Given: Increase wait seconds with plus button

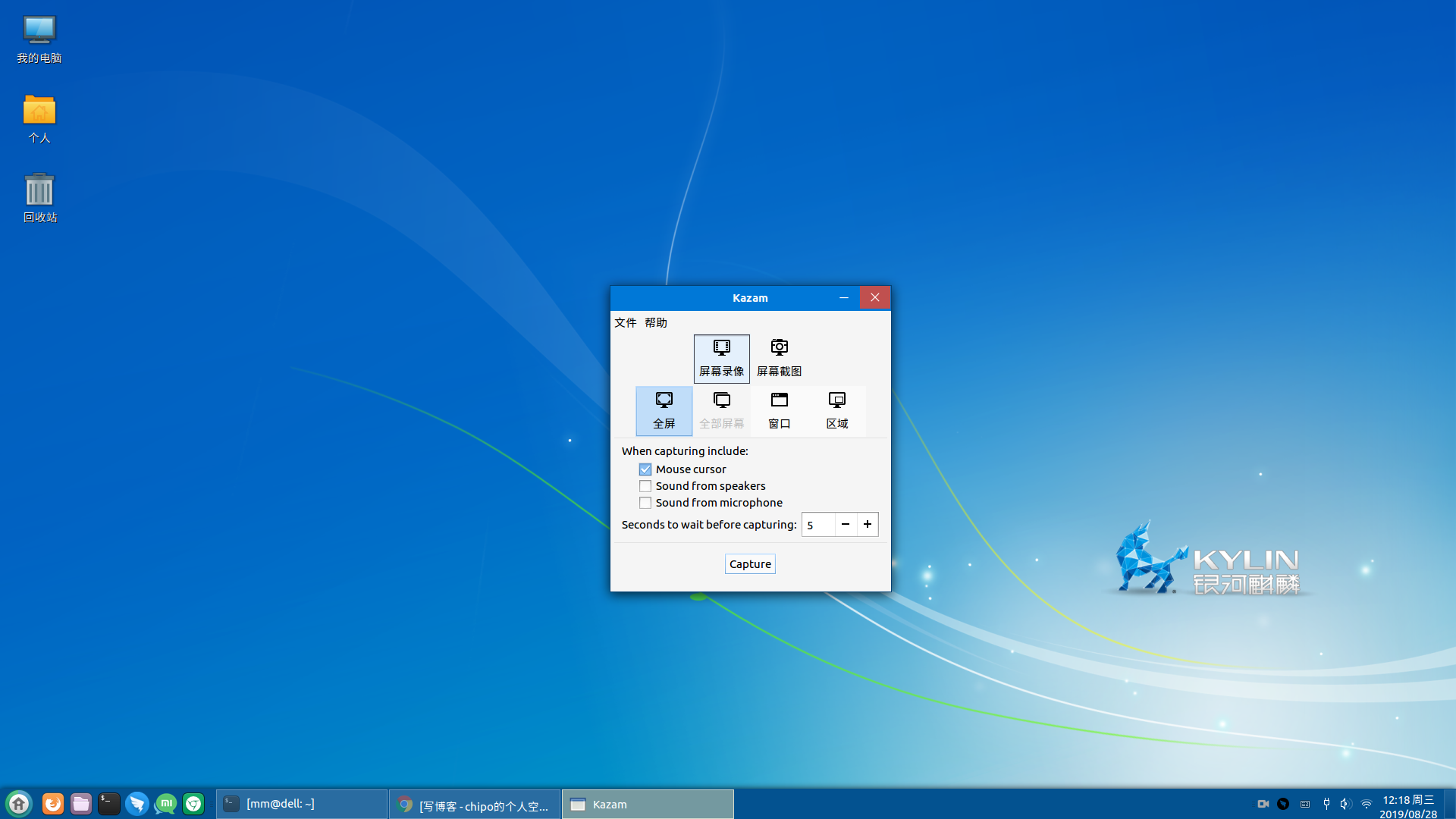Looking at the screenshot, I should point(868,524).
